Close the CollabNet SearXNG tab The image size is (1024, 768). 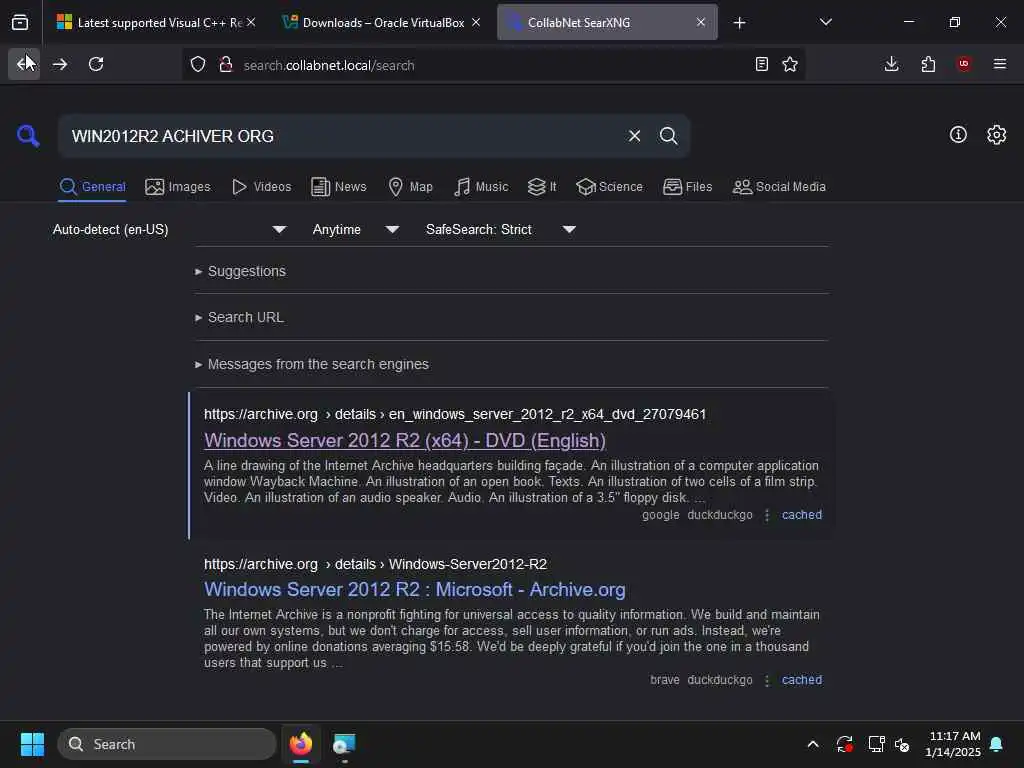pyautogui.click(x=701, y=22)
